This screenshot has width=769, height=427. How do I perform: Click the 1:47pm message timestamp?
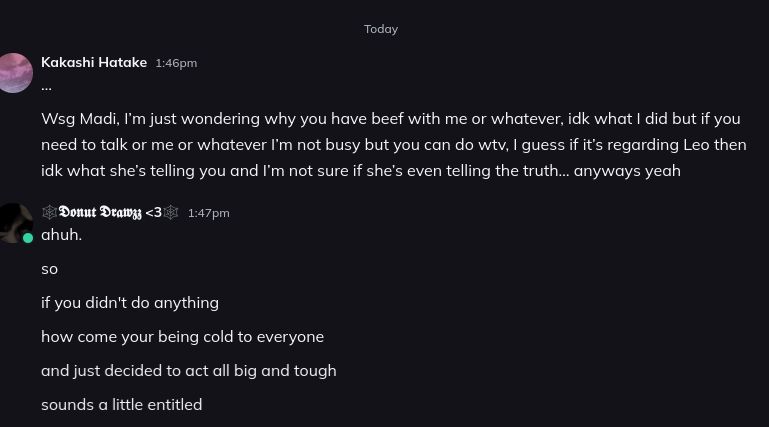[x=209, y=213]
